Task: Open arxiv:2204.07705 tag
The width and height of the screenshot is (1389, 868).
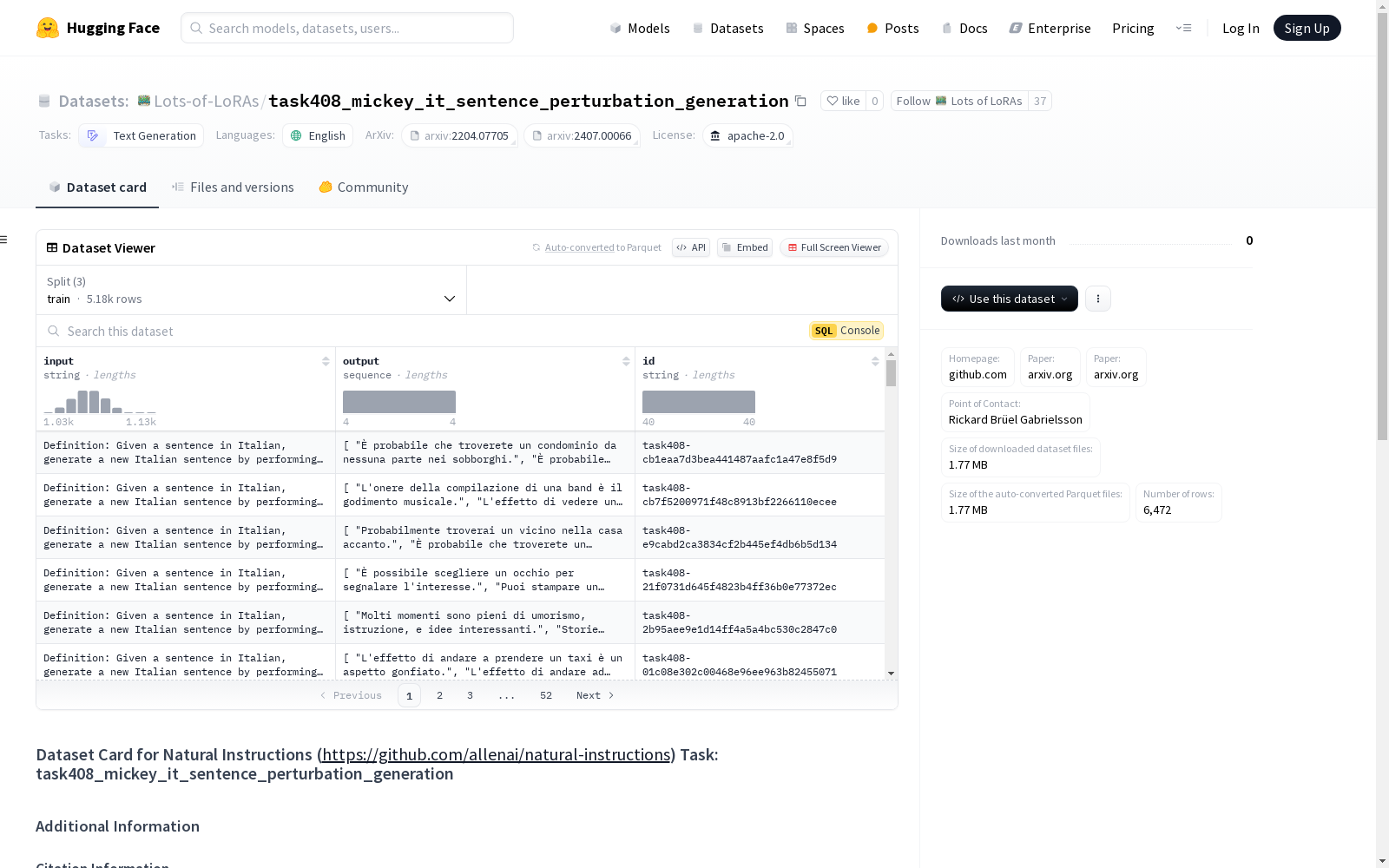Action: (x=459, y=135)
